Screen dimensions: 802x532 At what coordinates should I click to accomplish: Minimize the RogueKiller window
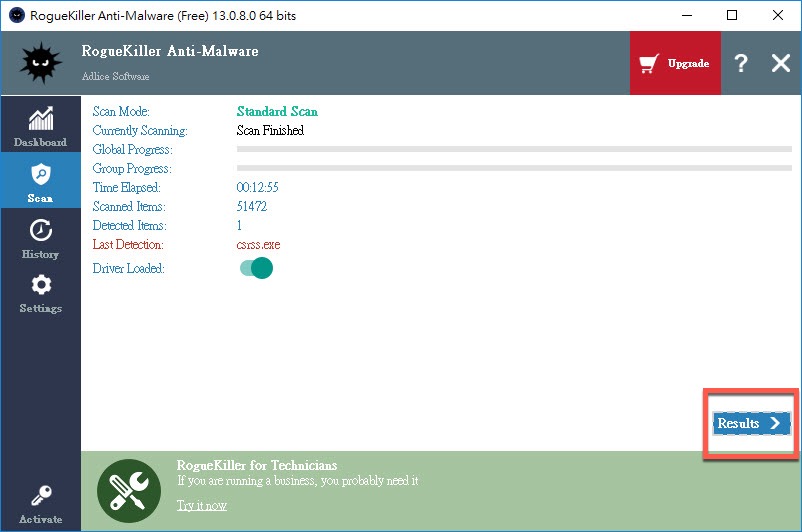coord(687,15)
